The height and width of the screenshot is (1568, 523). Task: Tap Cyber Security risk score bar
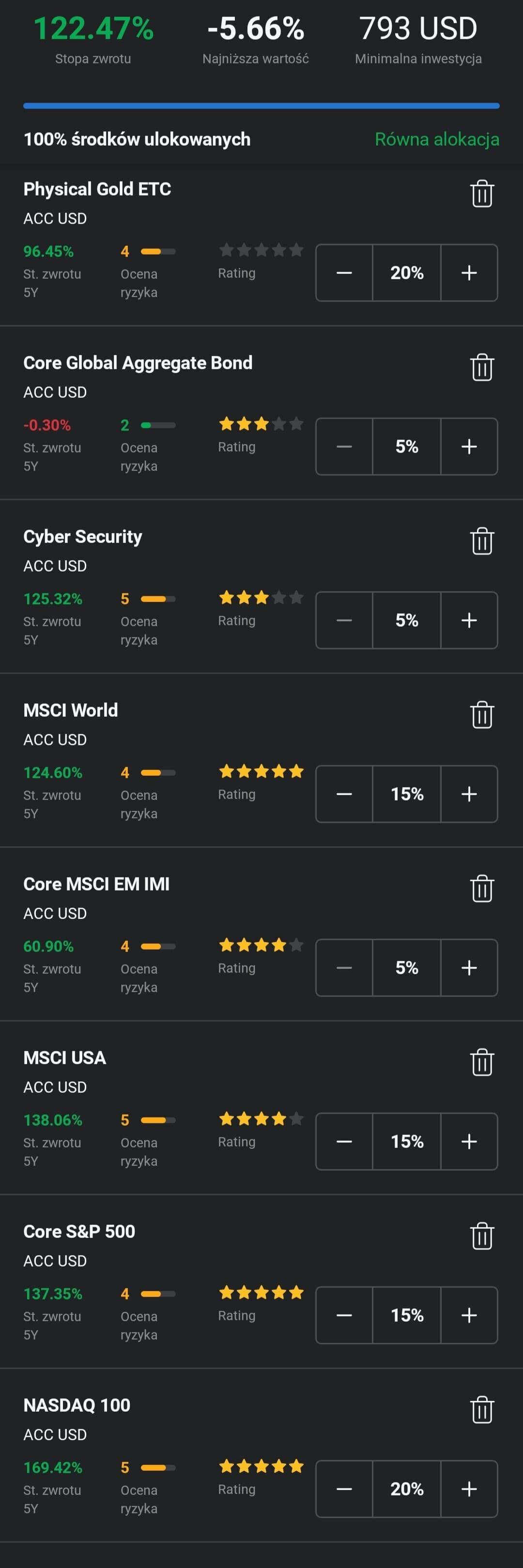tap(158, 599)
